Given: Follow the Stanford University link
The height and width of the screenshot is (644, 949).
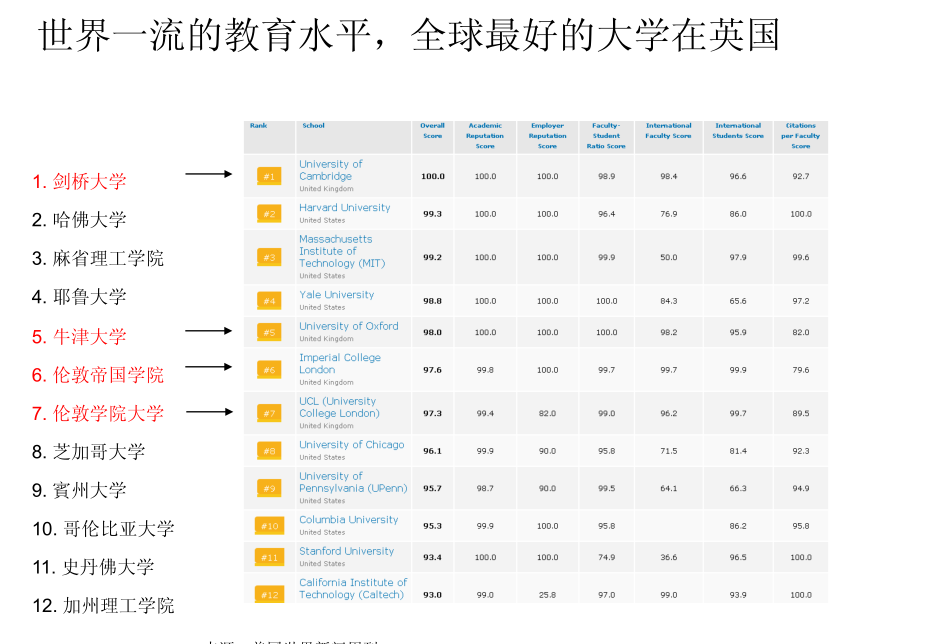Looking at the screenshot, I should (x=346, y=551).
